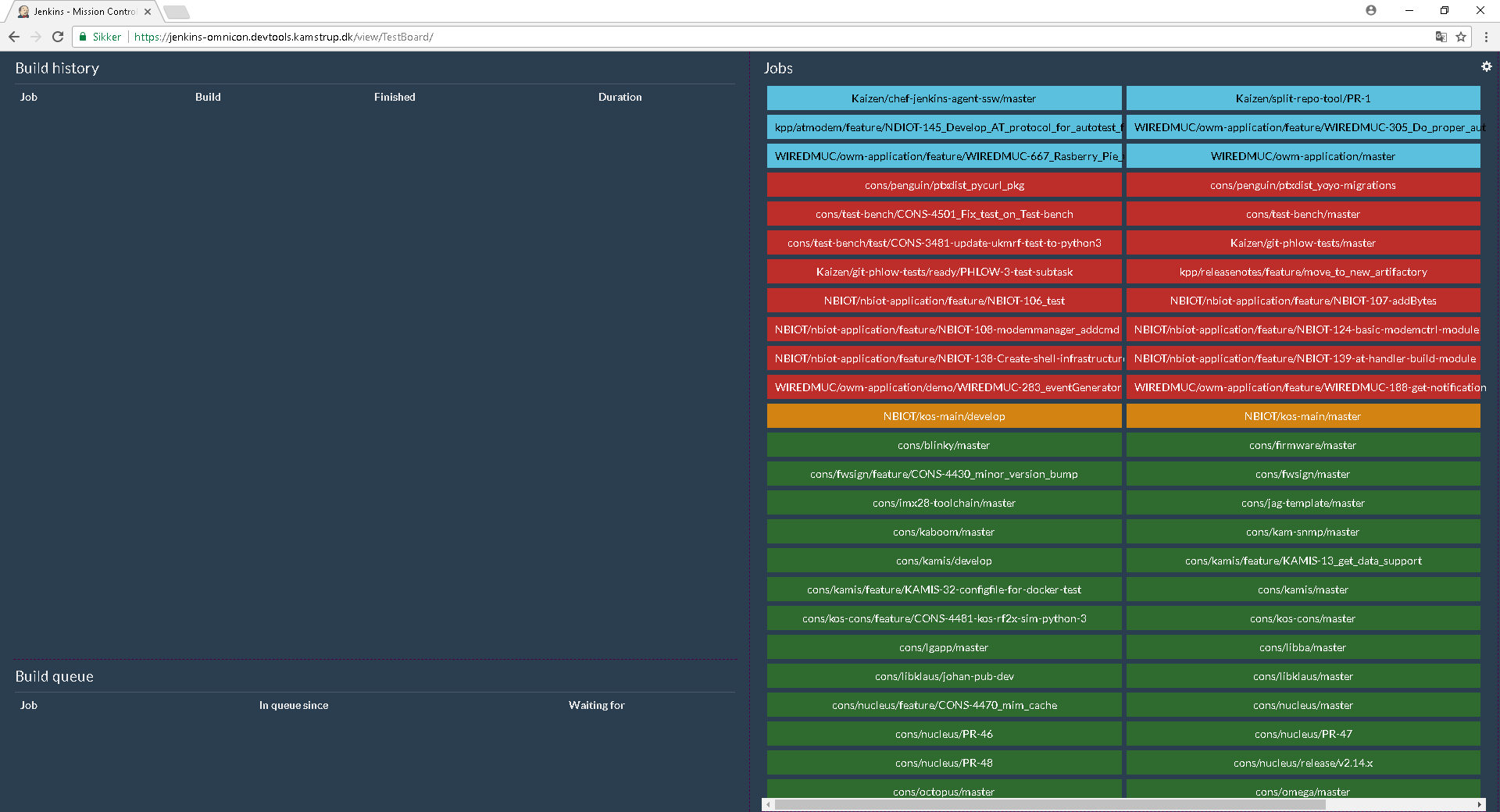This screenshot has width=1500, height=812.
Task: Click the browser forward arrow
Action: pos(36,37)
